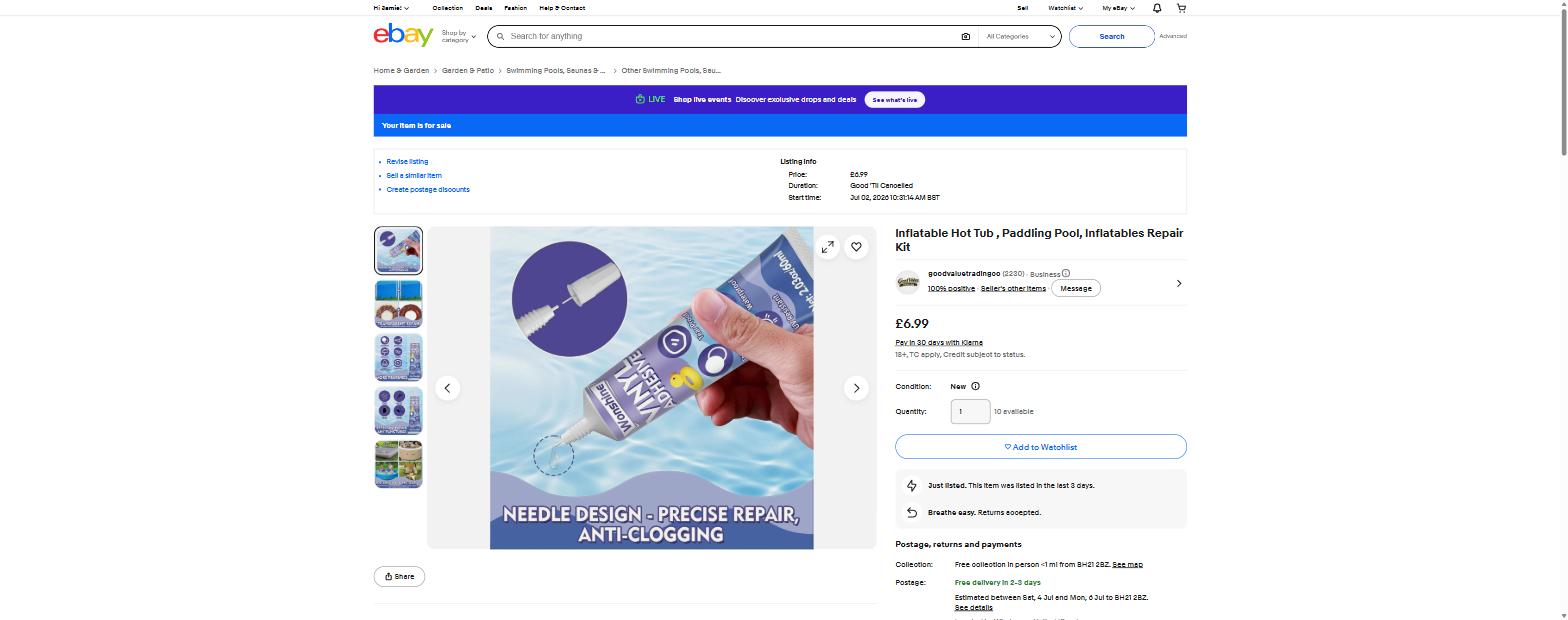Go to the previous product image arrow
1568x620 pixels.
pos(448,388)
